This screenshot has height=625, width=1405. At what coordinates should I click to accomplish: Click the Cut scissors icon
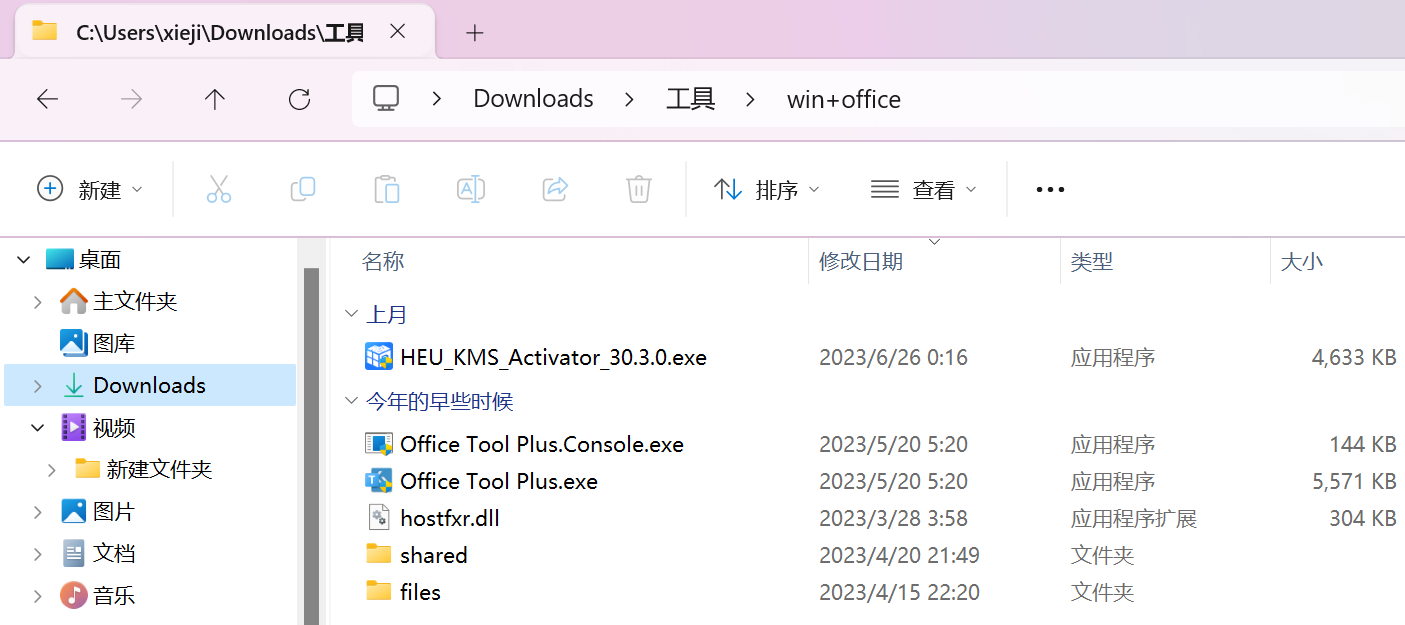click(218, 189)
